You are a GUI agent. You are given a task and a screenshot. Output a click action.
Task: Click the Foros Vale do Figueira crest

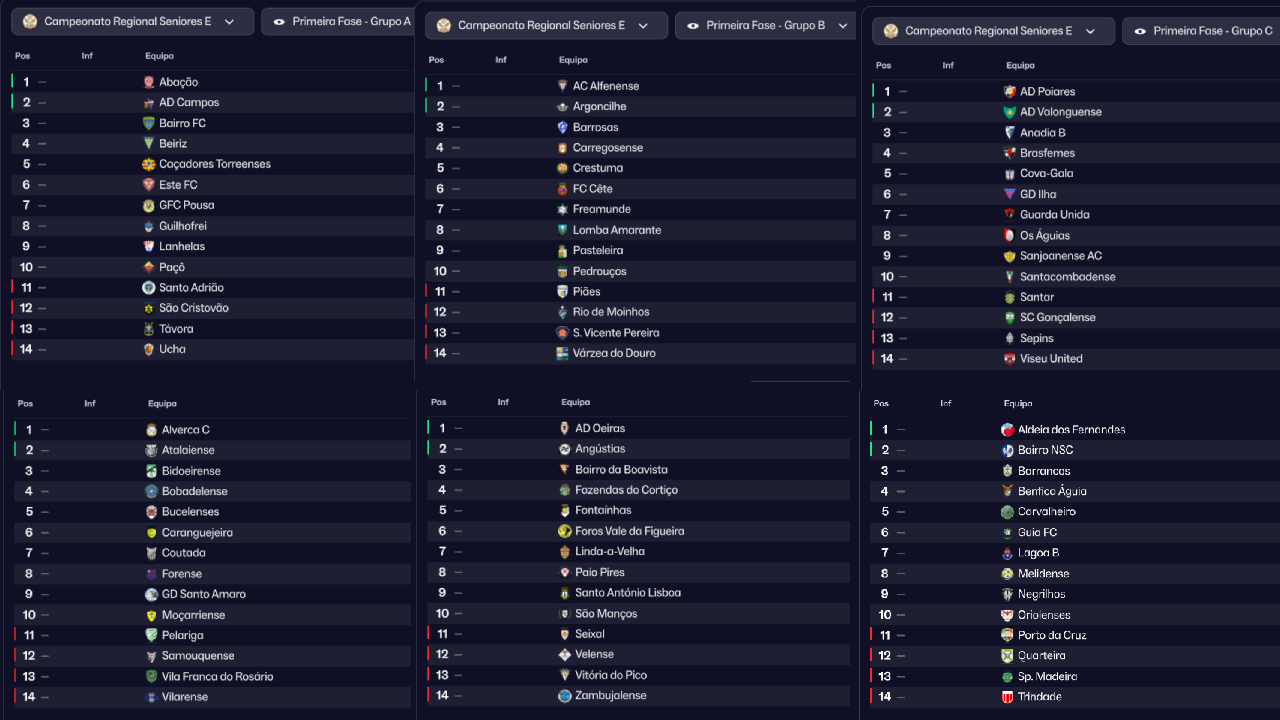coord(565,531)
